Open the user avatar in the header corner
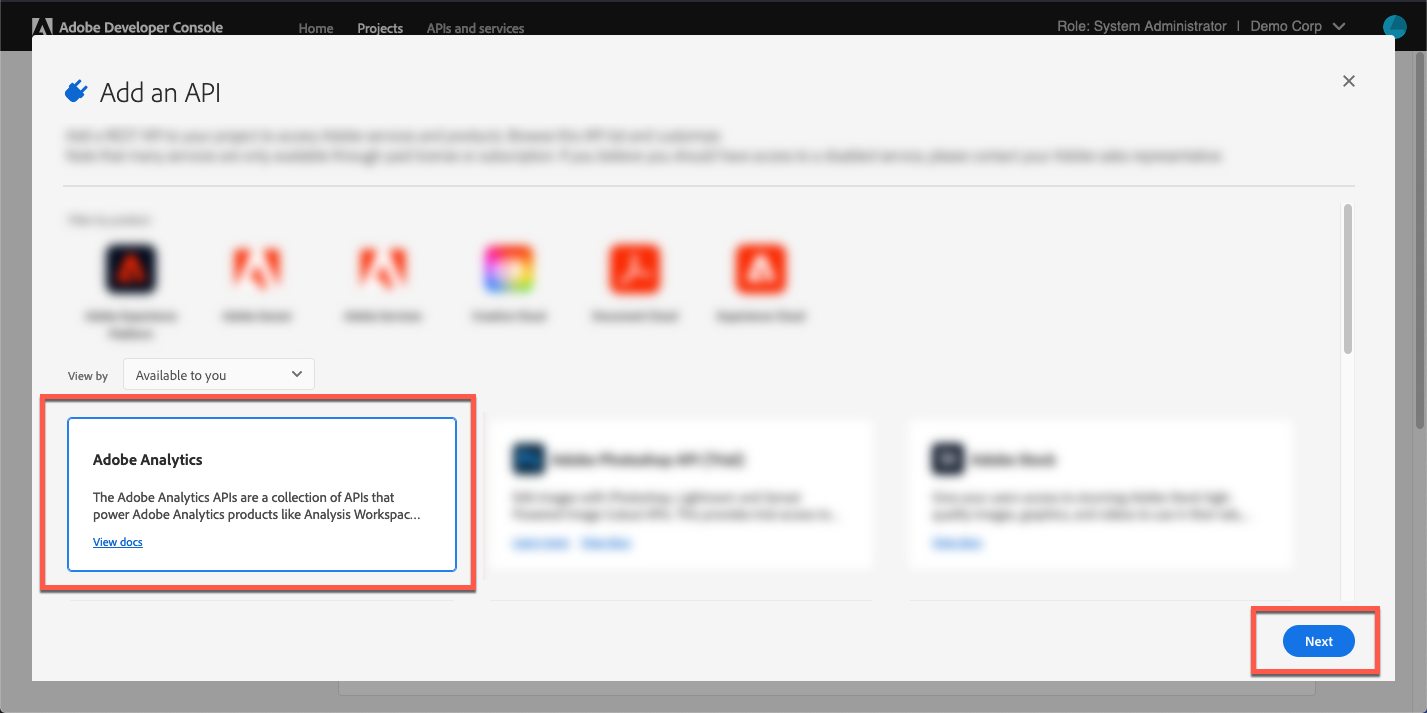 pos(1395,26)
